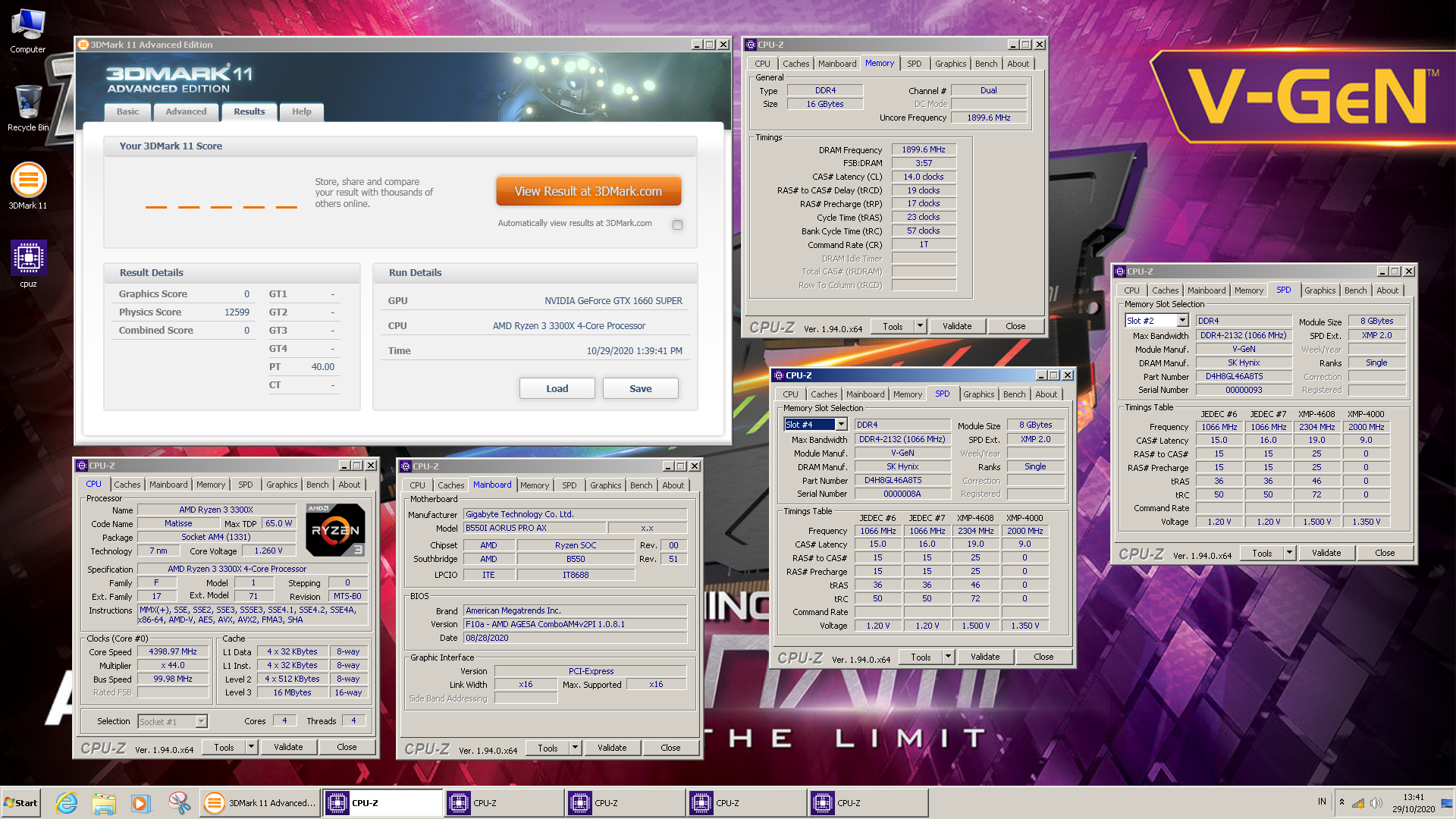Open the media player taskbar icon
The width and height of the screenshot is (1456, 819).
coord(140,802)
